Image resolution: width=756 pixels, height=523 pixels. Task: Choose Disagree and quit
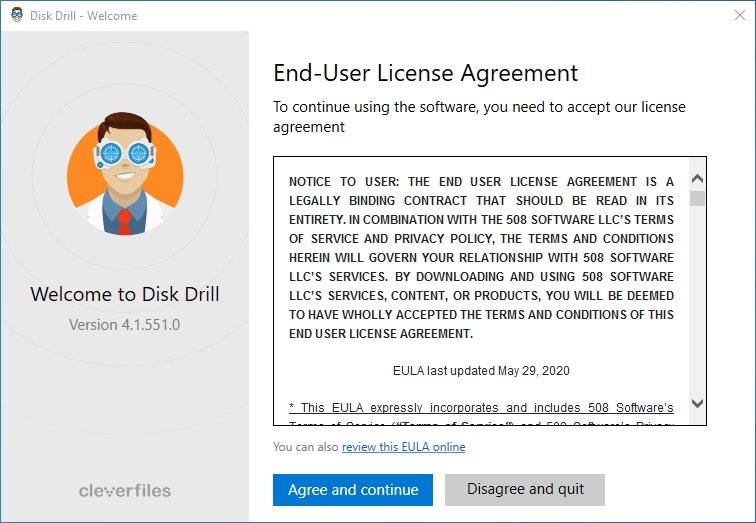pos(525,490)
